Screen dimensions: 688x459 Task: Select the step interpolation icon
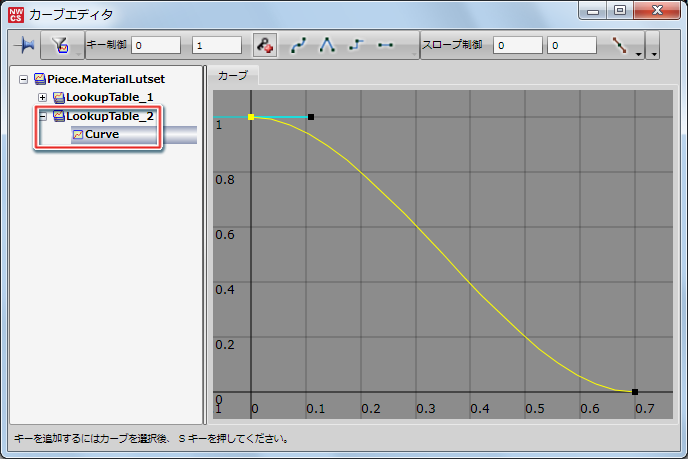click(356, 46)
